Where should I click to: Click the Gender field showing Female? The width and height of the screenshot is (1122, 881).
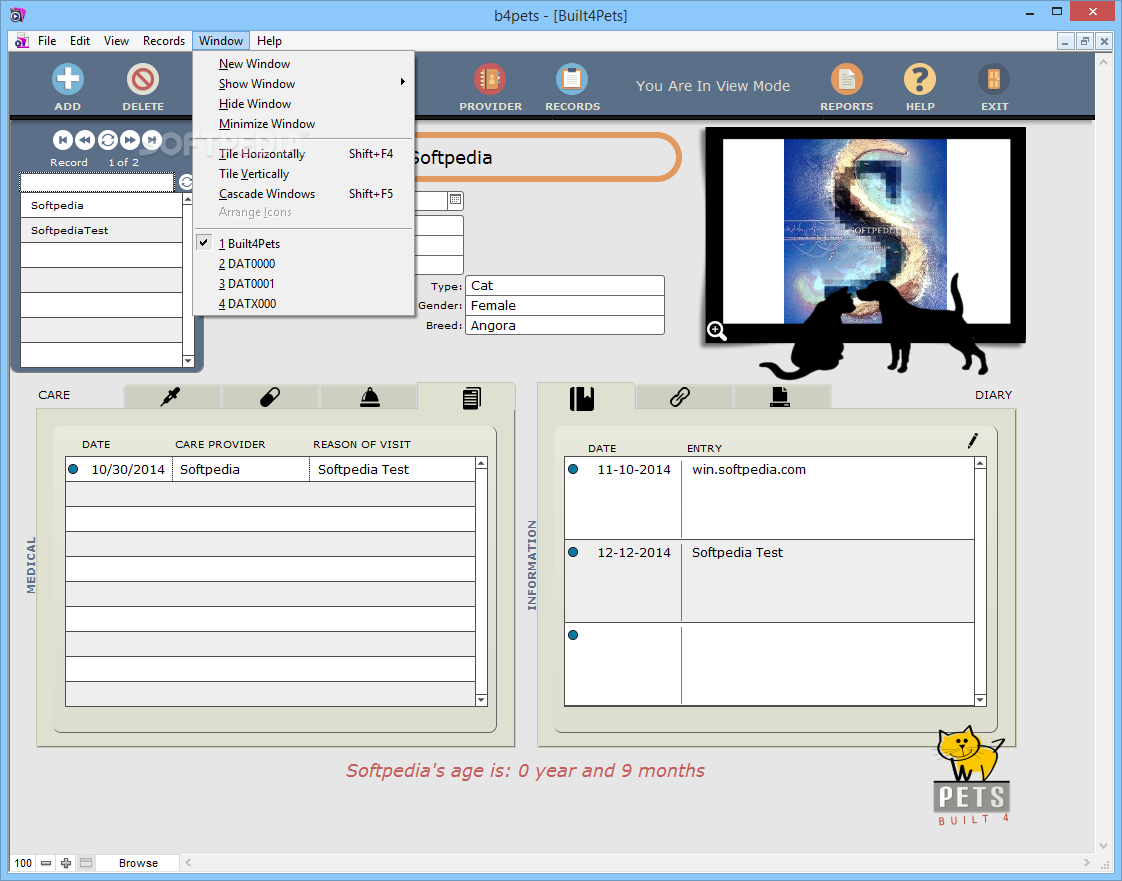tap(565, 306)
